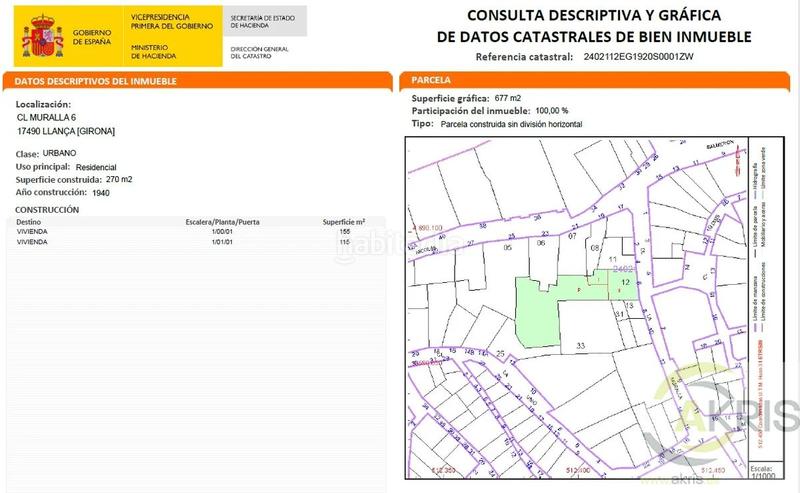
Task: Select parcel number 33 on the map
Action: pos(580,345)
